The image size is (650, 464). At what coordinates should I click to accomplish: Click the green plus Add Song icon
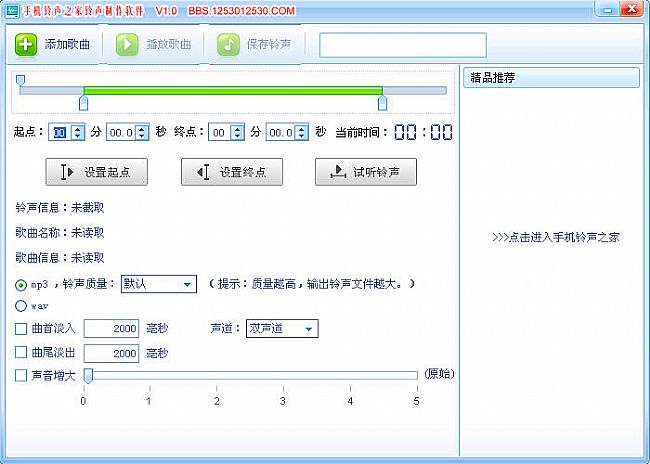[26, 44]
